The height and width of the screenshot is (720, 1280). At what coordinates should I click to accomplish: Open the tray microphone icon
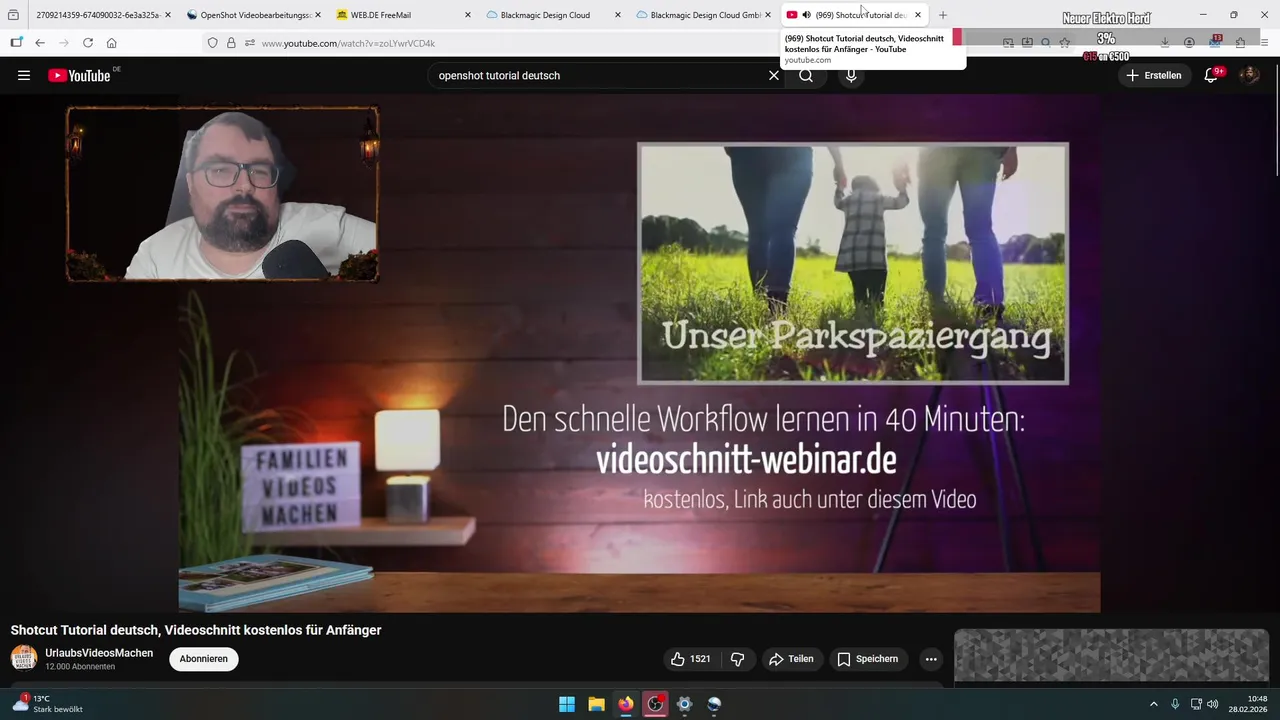1175,704
